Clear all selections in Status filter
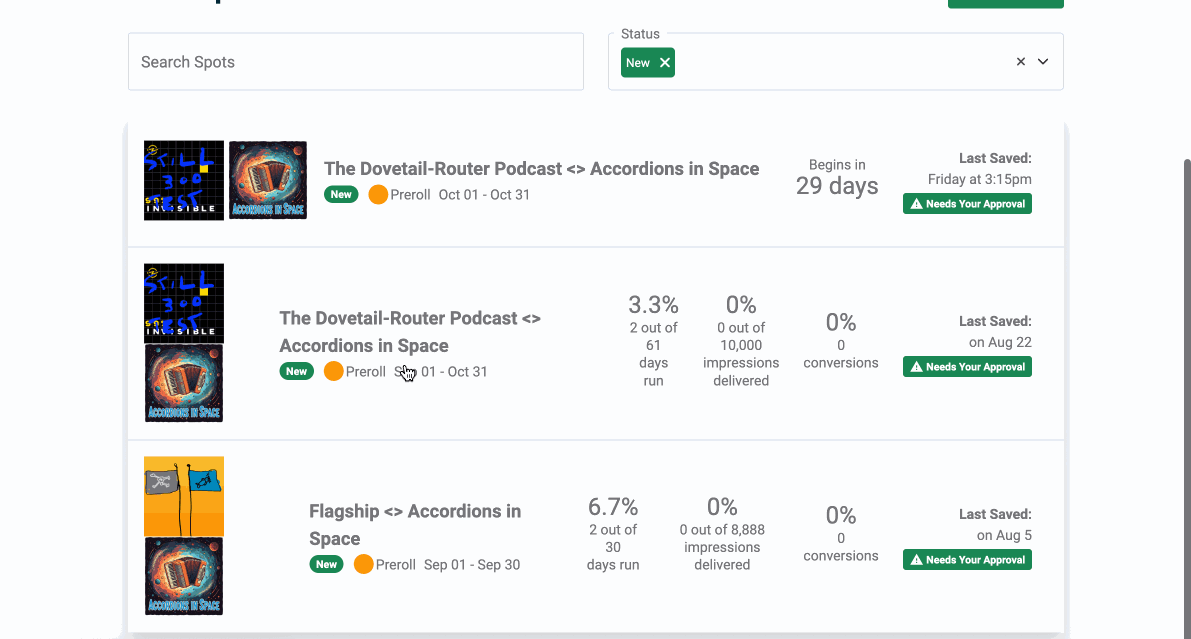This screenshot has width=1191, height=639. [x=1021, y=62]
